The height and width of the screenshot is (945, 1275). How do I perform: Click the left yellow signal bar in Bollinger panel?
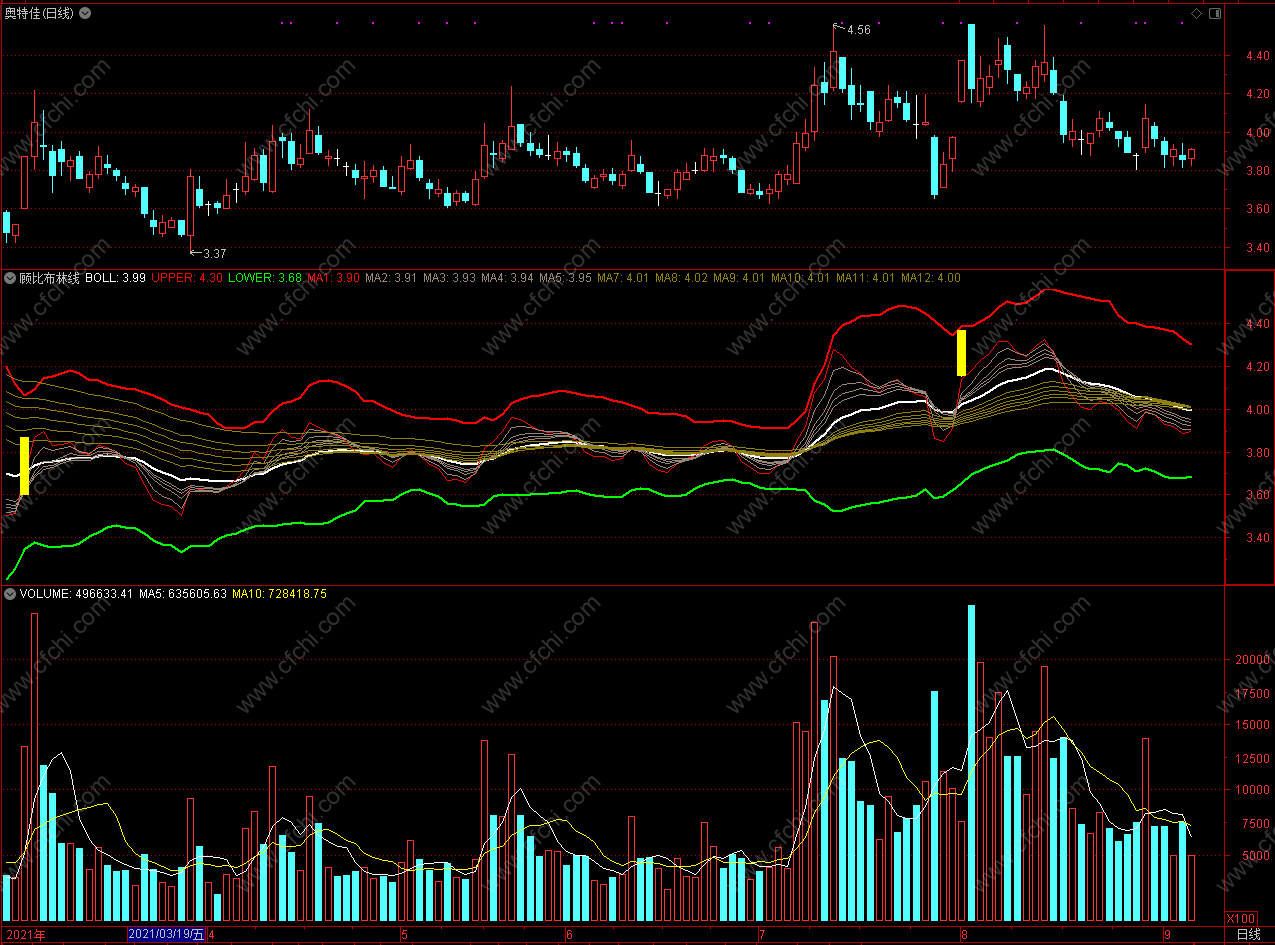24,466
